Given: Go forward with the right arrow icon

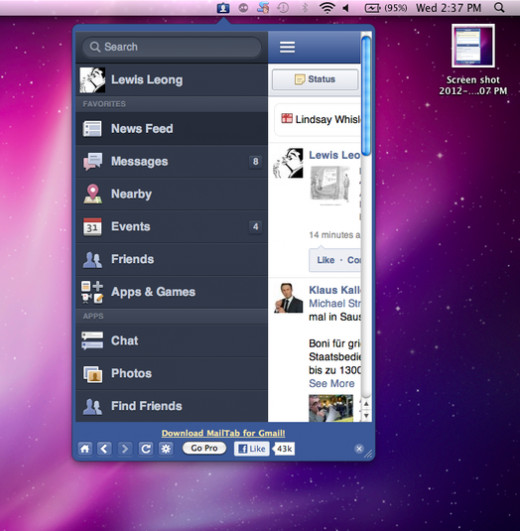Looking at the screenshot, I should [x=125, y=449].
